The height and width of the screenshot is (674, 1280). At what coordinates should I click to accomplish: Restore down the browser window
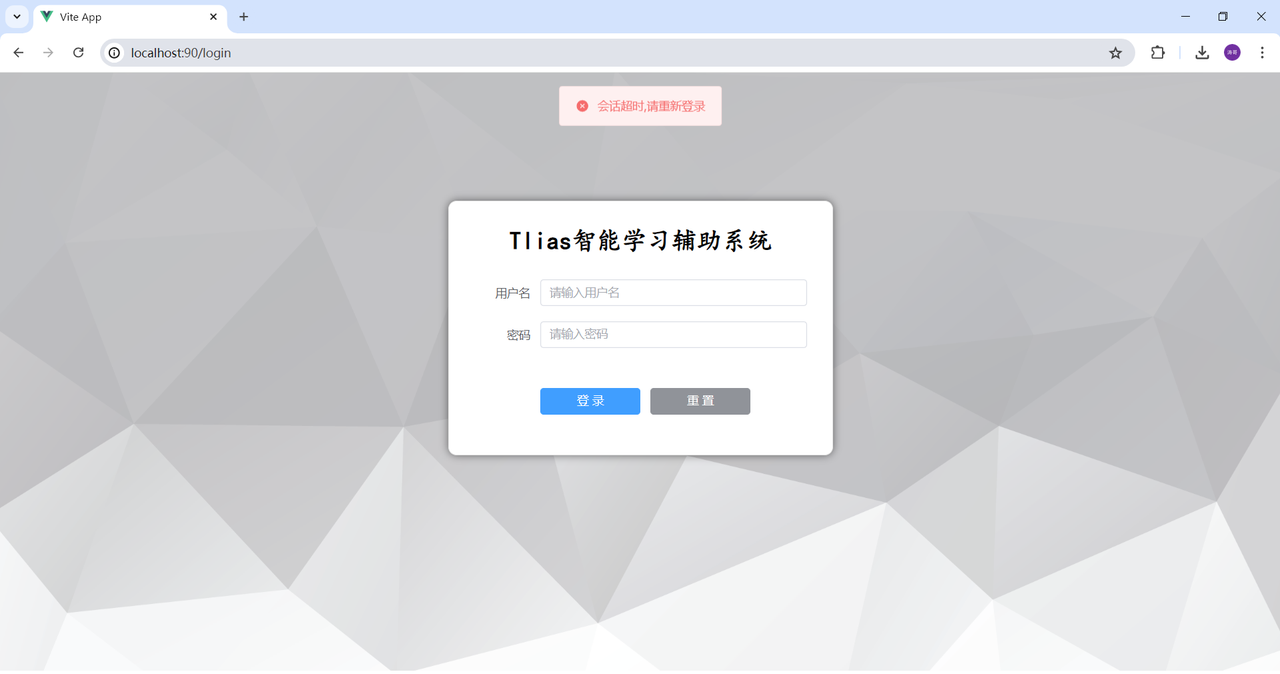click(1222, 17)
